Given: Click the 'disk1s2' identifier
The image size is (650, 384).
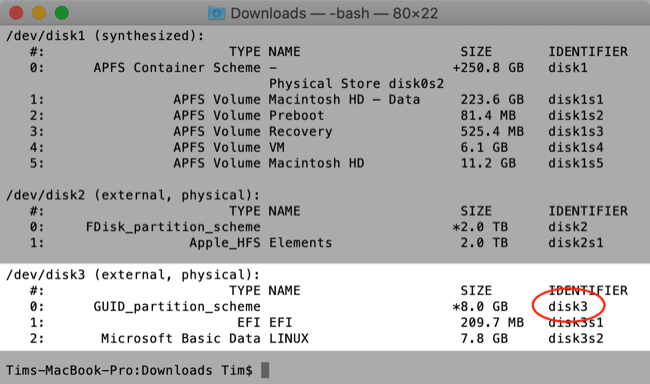Looking at the screenshot, I should [x=576, y=115].
